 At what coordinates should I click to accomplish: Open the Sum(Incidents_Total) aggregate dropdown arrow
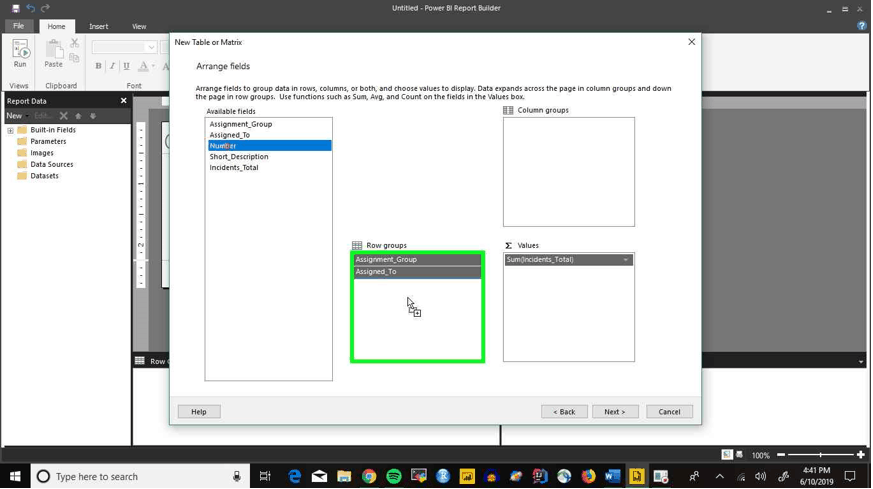click(626, 260)
